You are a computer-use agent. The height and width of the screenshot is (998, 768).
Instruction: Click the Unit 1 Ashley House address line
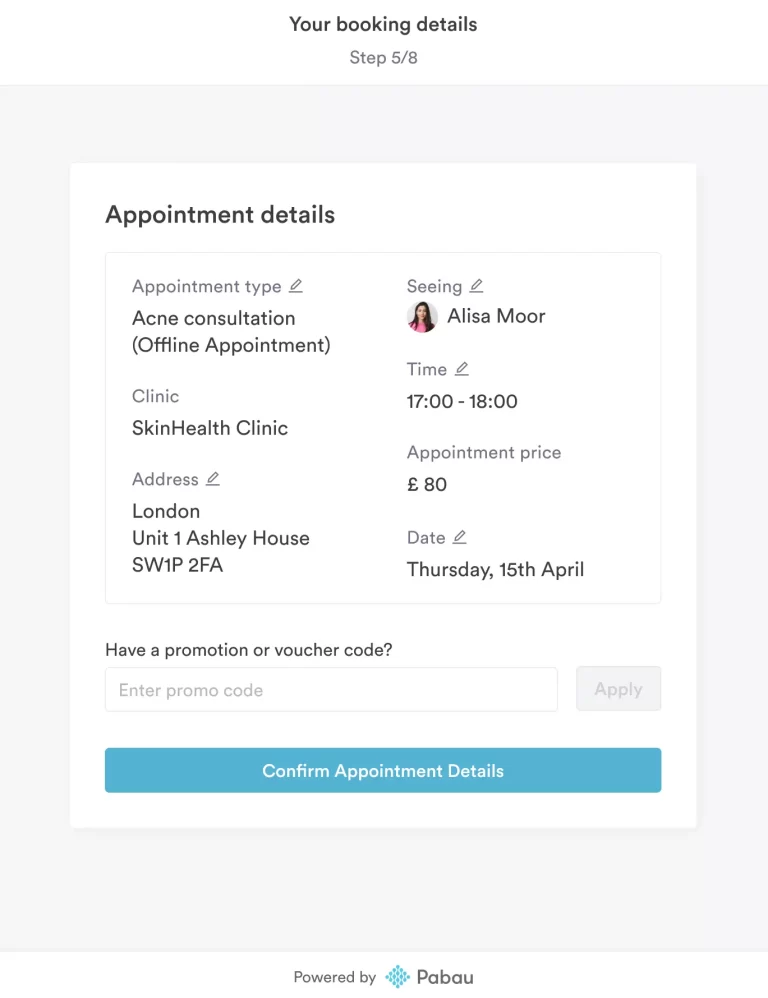pos(221,538)
